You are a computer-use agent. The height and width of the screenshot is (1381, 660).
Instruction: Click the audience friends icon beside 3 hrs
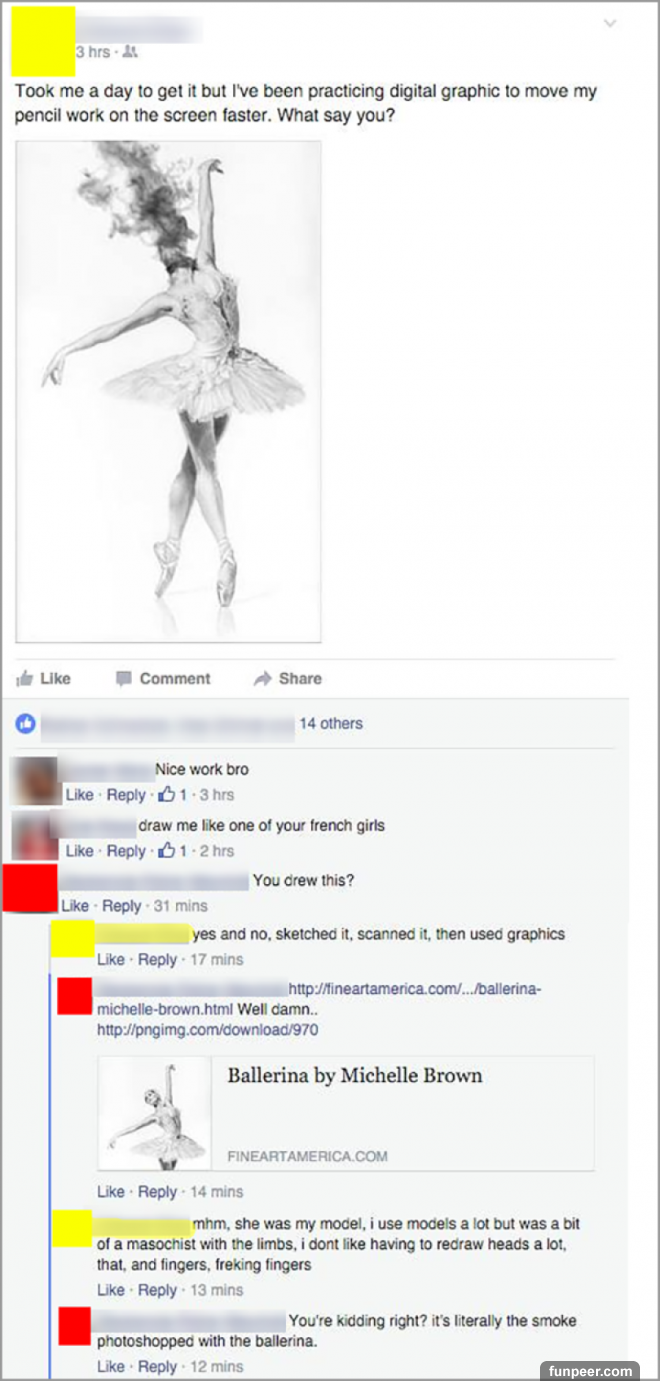point(128,53)
